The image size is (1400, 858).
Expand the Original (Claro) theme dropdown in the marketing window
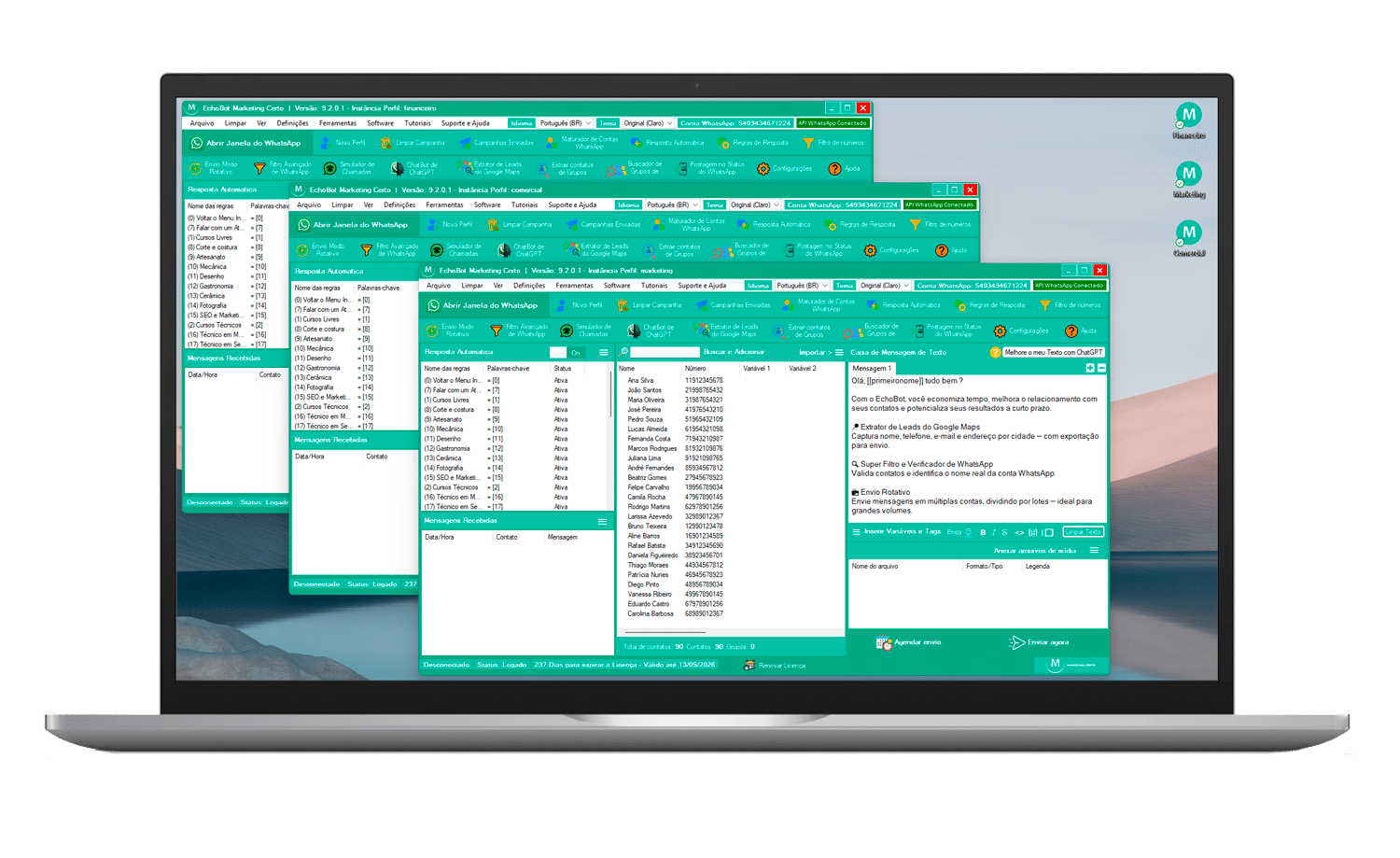[x=885, y=286]
